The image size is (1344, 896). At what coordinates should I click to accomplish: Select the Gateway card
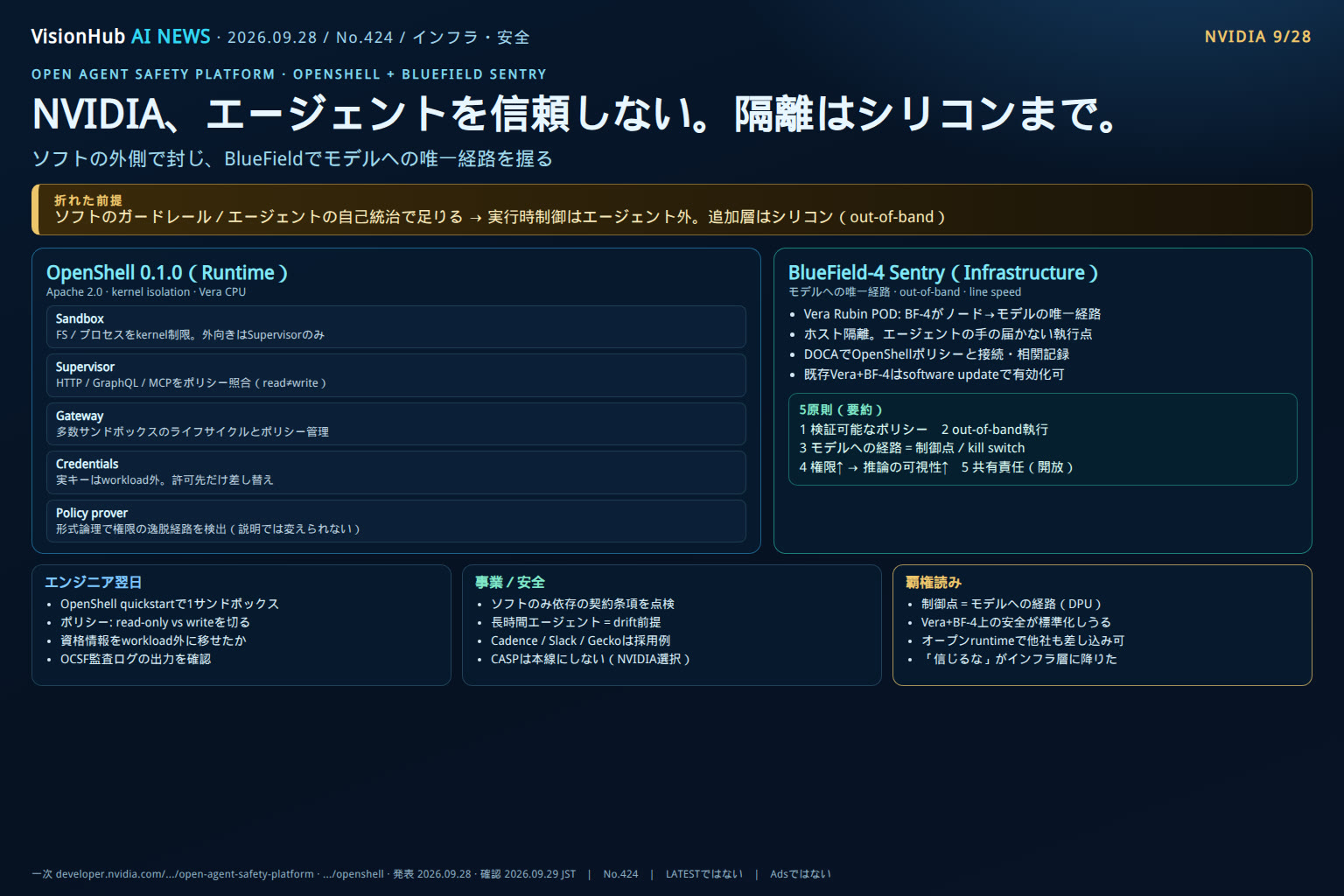[x=396, y=423]
